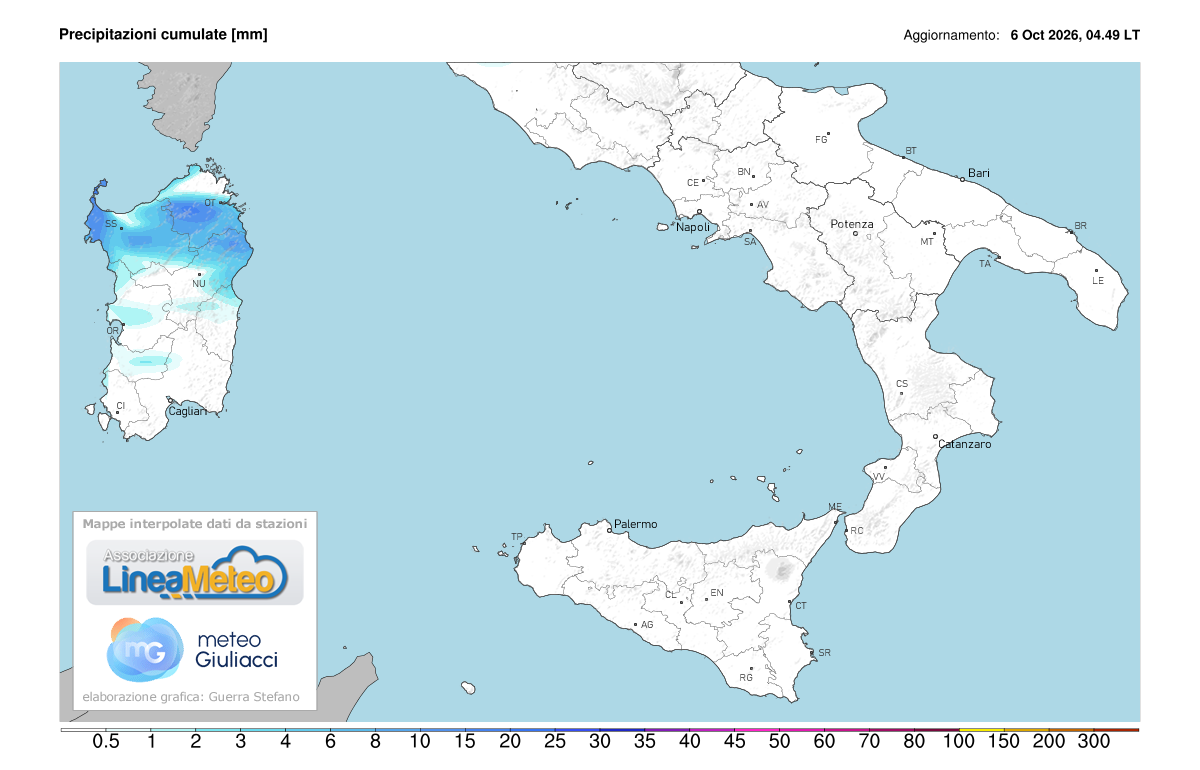Image resolution: width=1200 pixels, height=770 pixels.
Task: Click the 15 value on the precipitation scale
Action: click(465, 742)
